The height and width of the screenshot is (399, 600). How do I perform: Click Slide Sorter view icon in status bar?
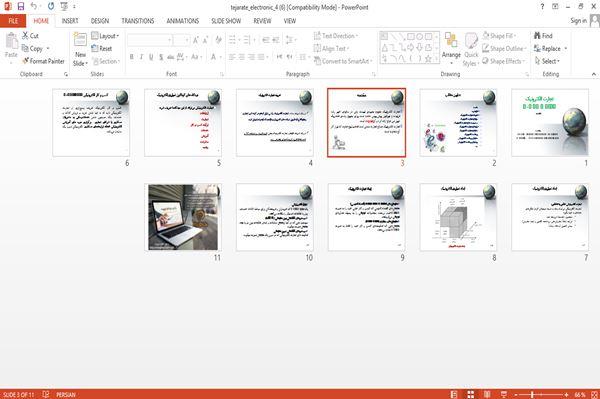470,394
